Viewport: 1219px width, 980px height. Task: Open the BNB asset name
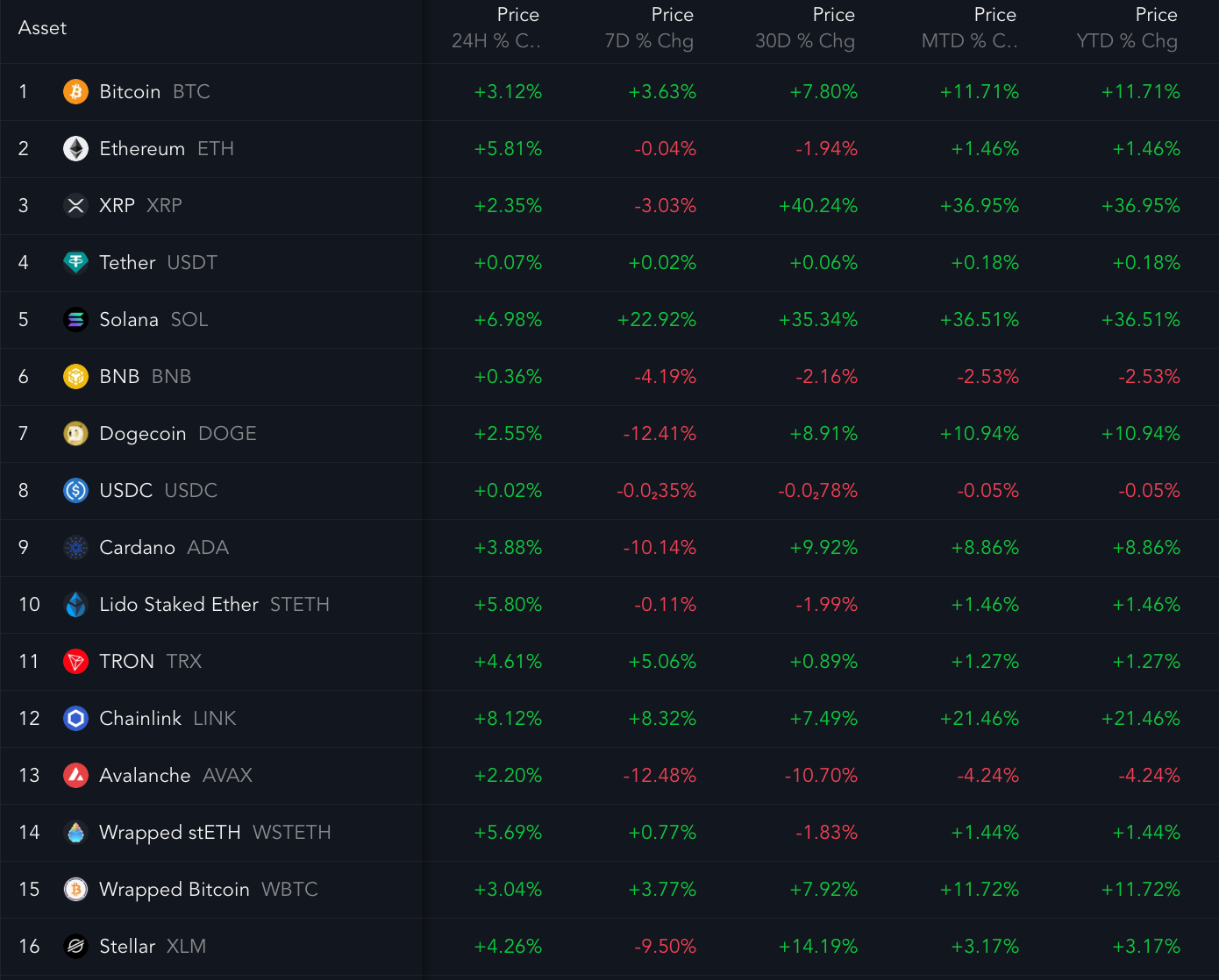pos(145,377)
